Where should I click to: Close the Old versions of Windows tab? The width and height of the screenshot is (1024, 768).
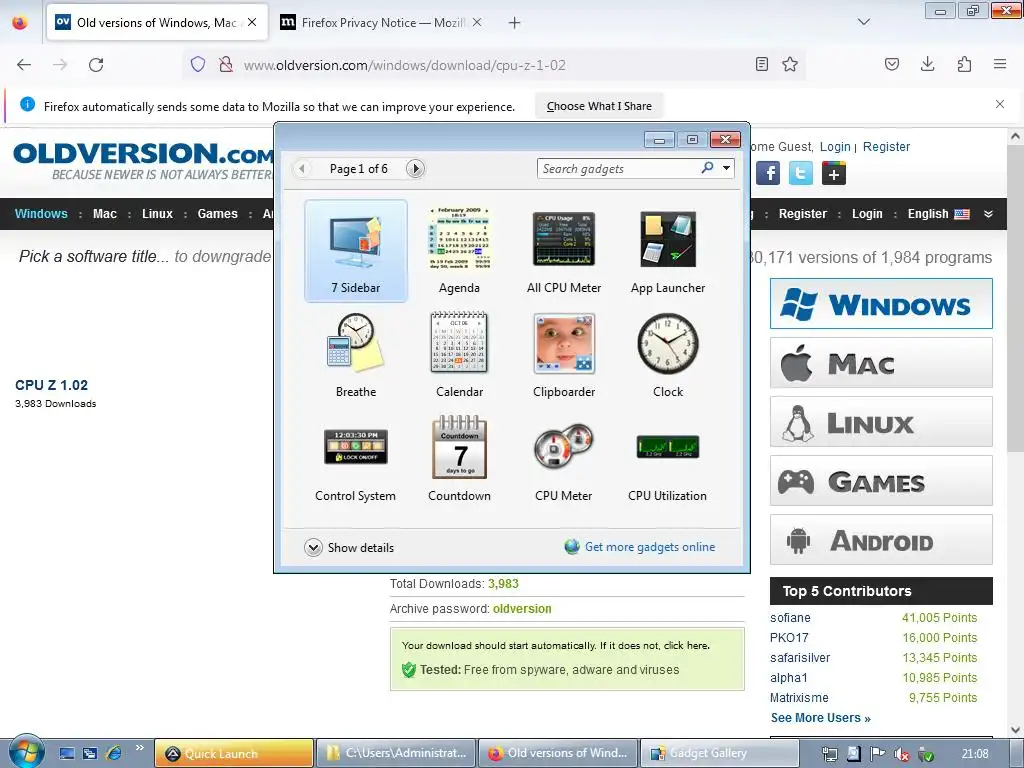(x=252, y=22)
